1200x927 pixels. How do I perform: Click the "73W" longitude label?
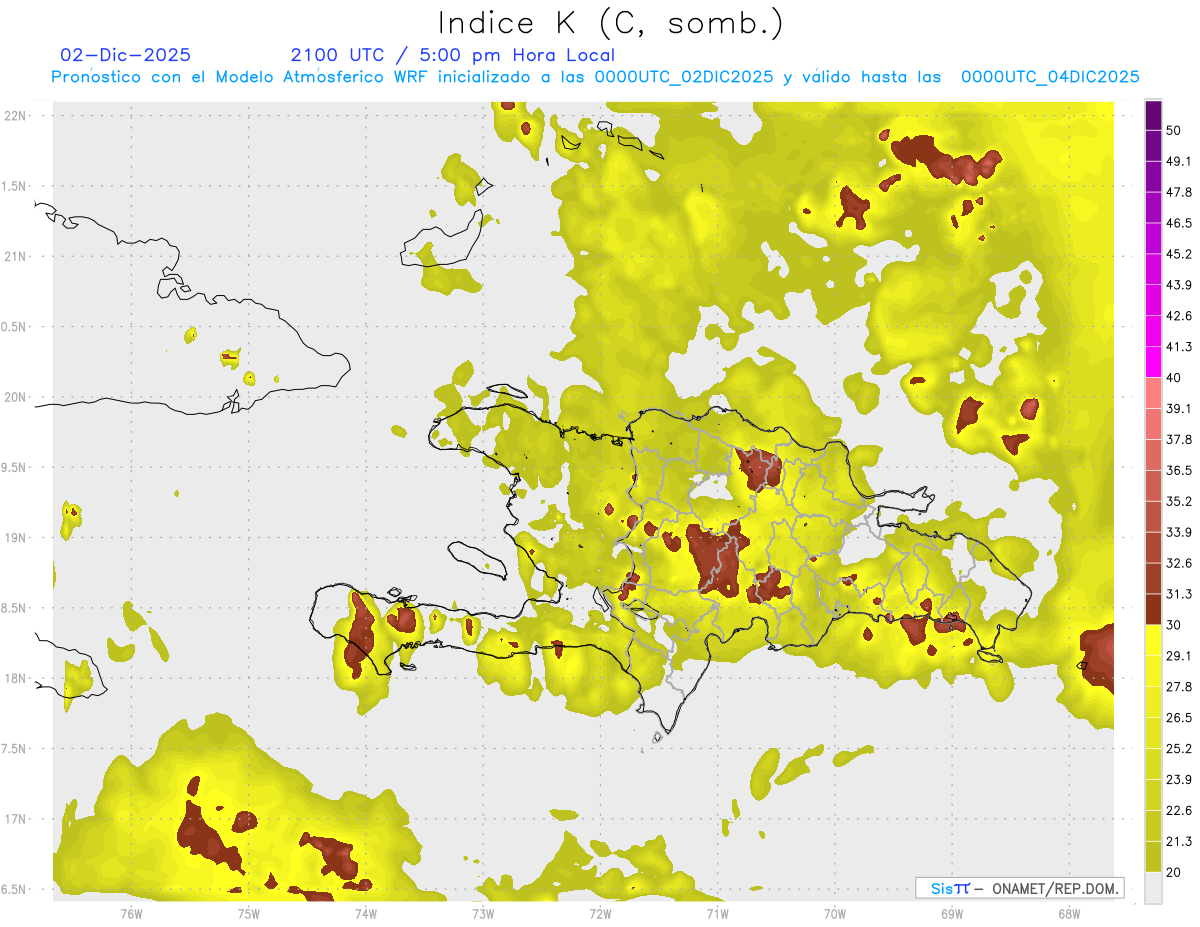482,913
